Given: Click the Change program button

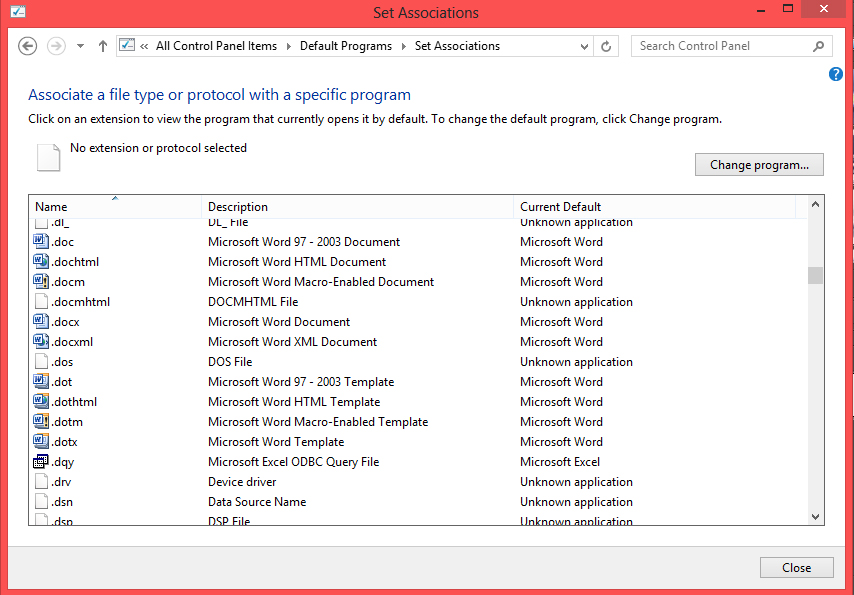Looking at the screenshot, I should pyautogui.click(x=759, y=165).
